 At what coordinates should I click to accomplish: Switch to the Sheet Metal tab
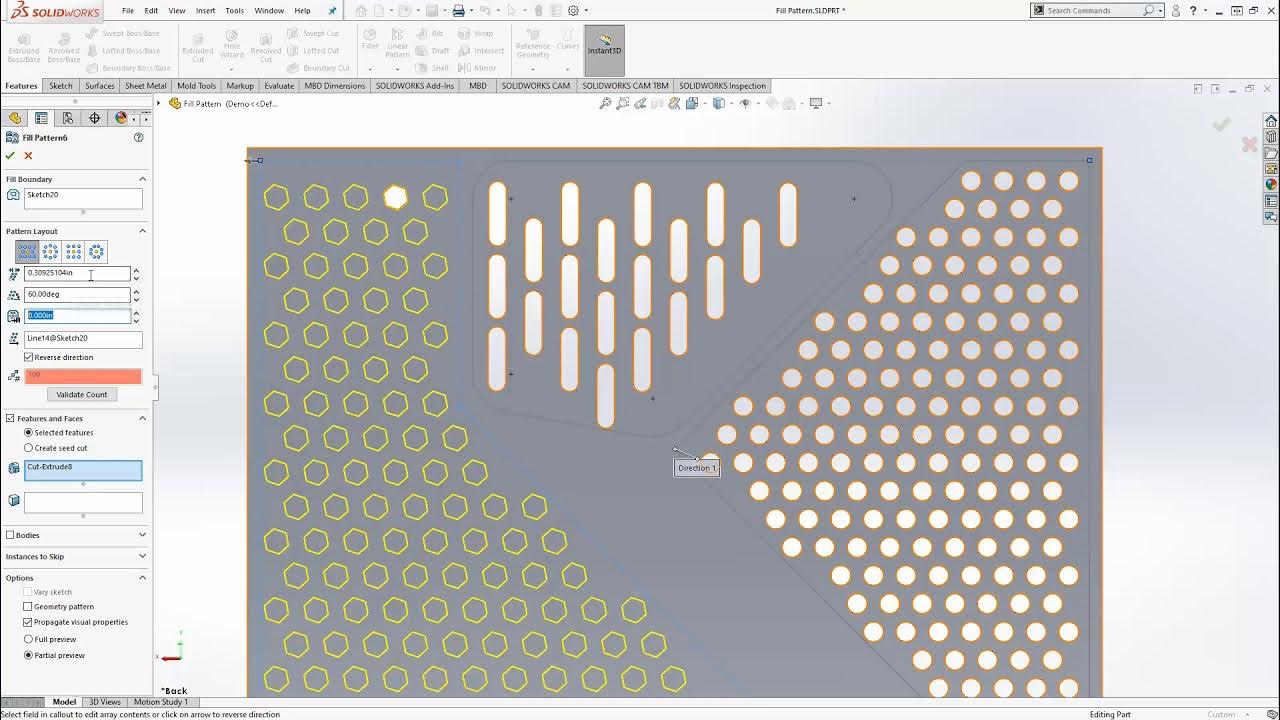click(146, 86)
